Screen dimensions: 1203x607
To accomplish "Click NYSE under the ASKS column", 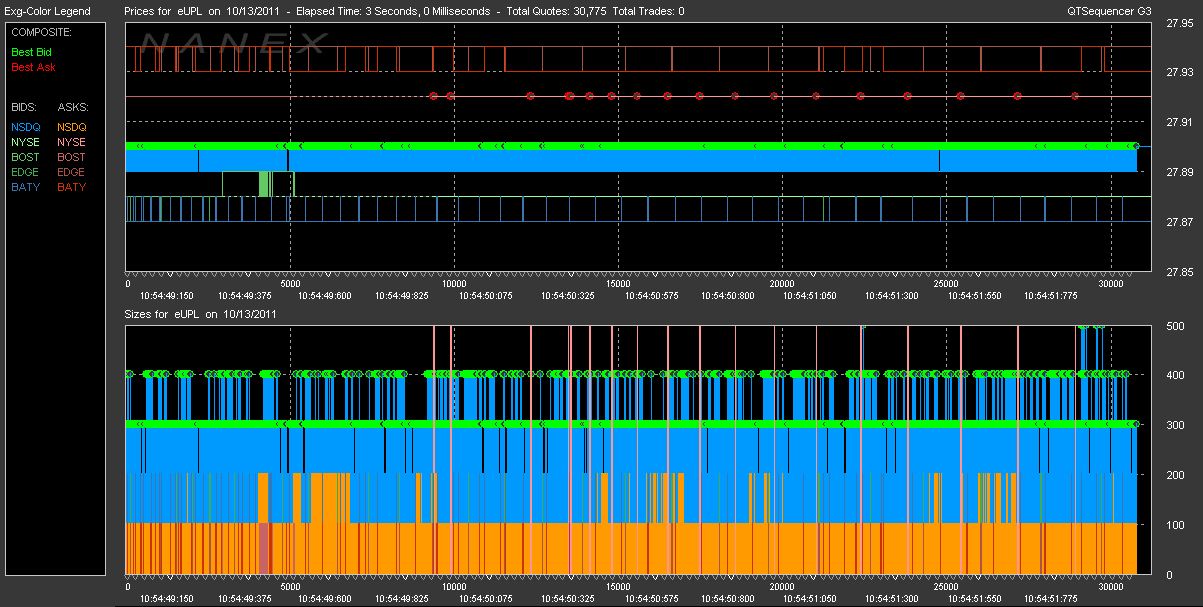I will pos(72,142).
